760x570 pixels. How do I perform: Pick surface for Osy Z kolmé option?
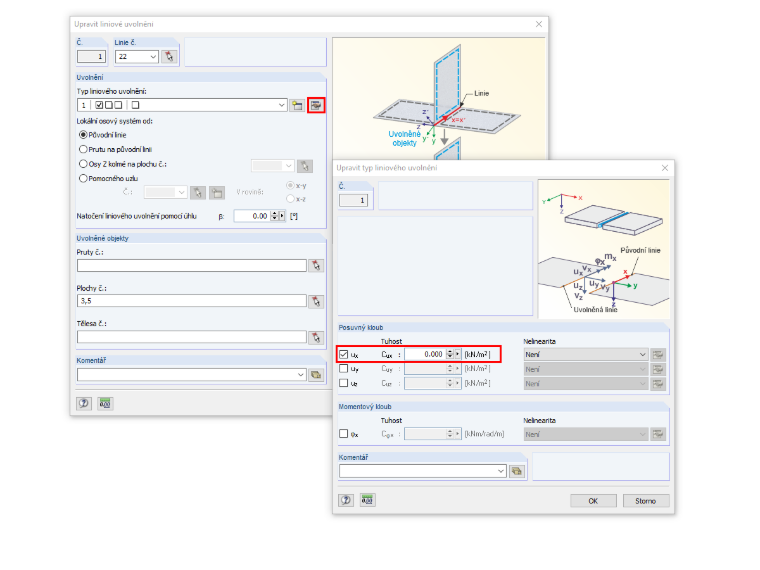[305, 166]
